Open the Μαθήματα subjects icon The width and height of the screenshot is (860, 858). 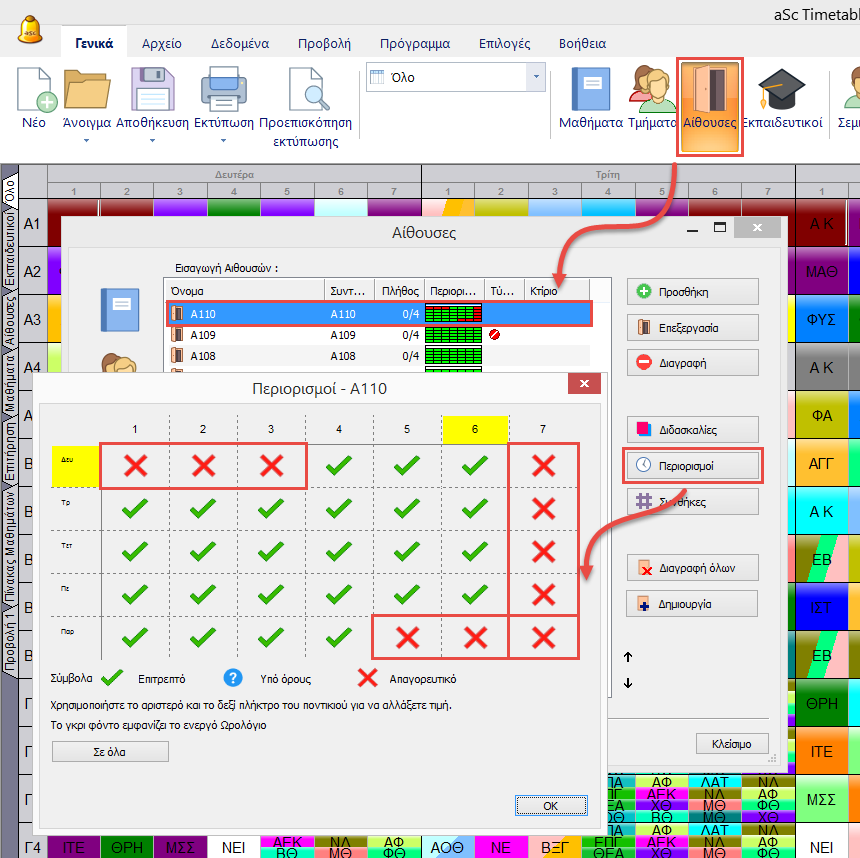[590, 90]
